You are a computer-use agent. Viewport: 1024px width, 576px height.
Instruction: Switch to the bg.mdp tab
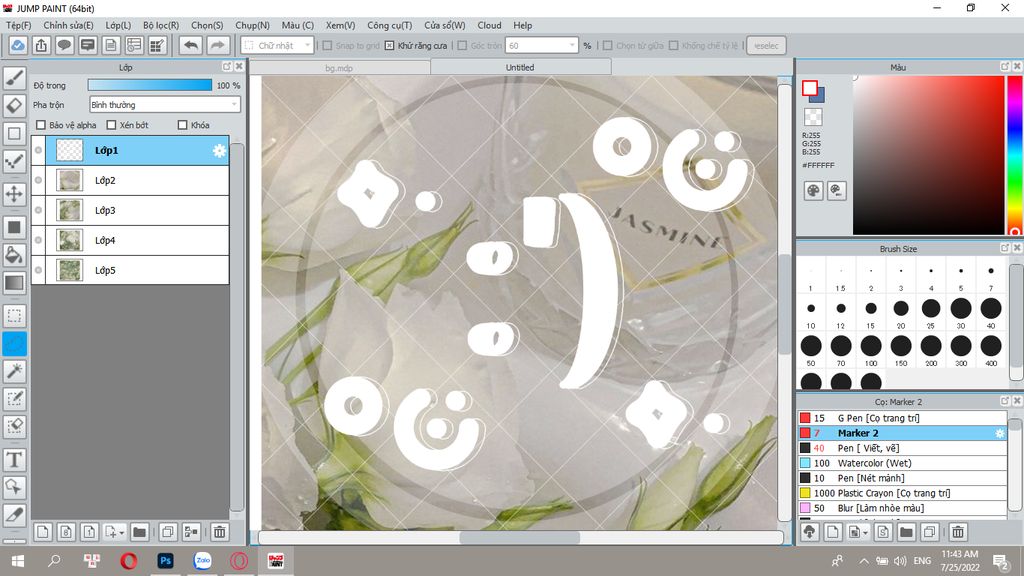tap(339, 67)
